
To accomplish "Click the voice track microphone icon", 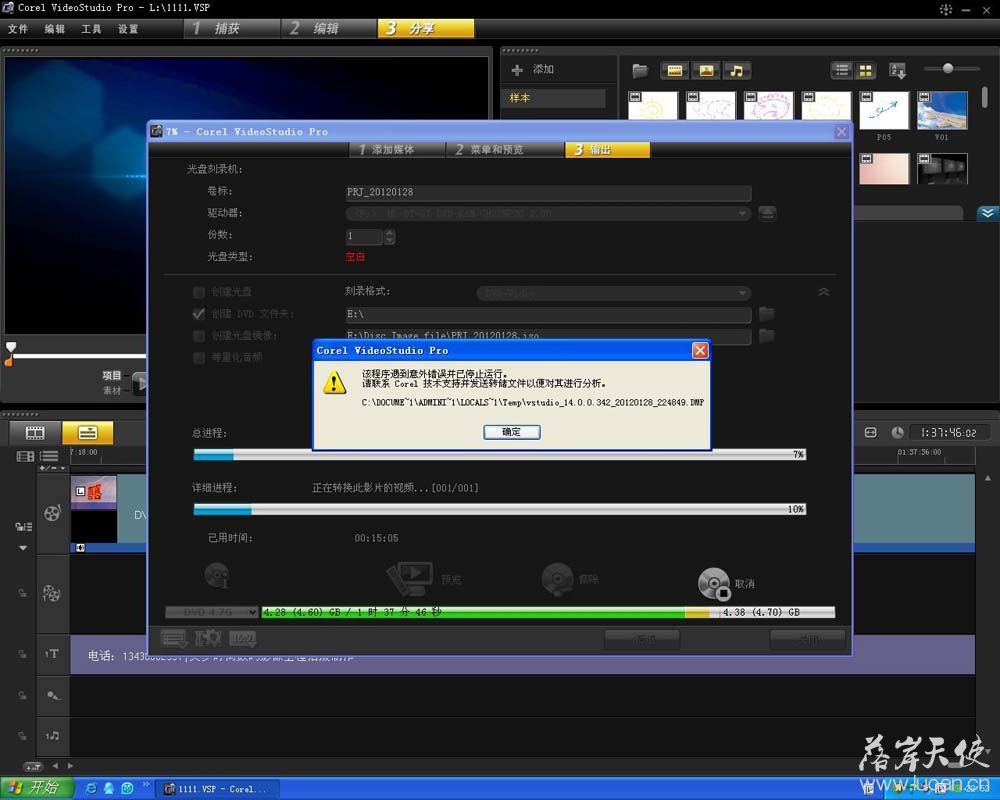I will click(53, 695).
